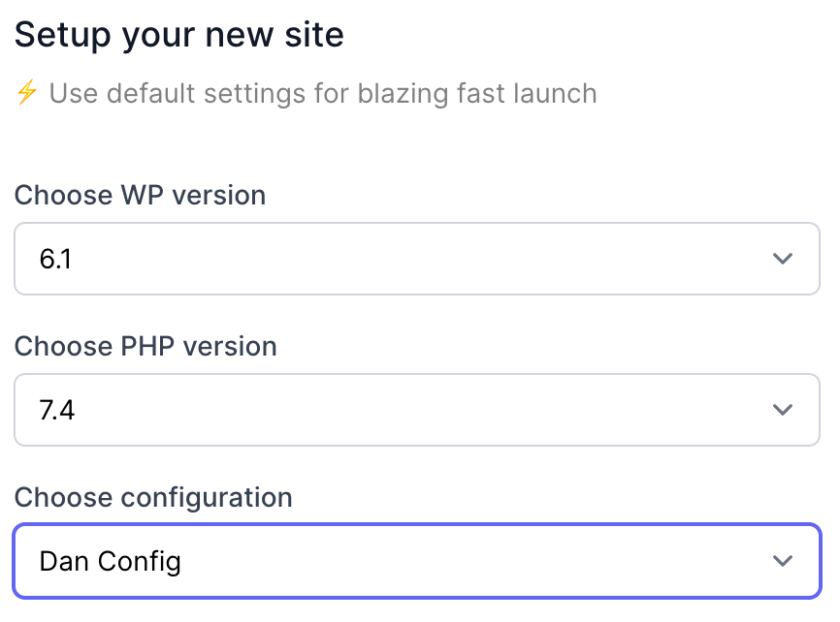Expand WordPress version options showing 6.1

pyautogui.click(x=417, y=259)
